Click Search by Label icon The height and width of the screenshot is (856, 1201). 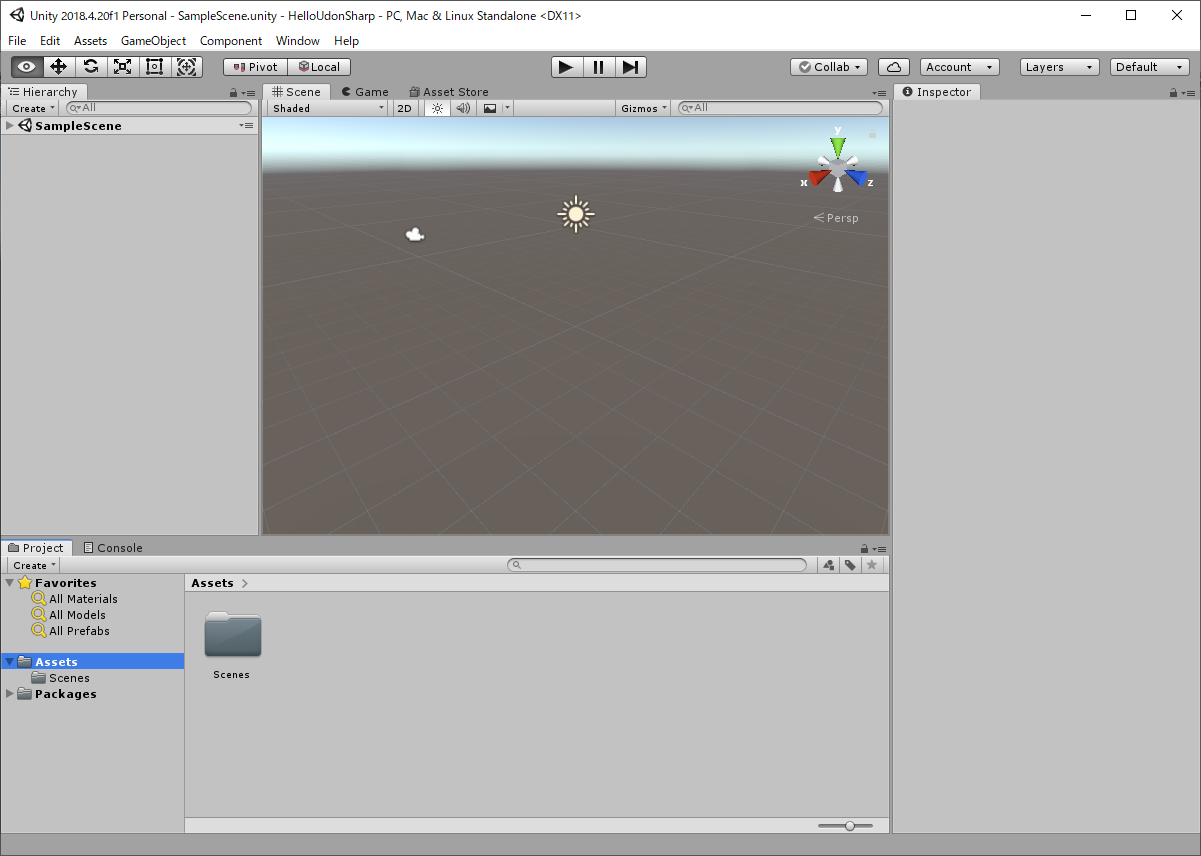click(x=850, y=565)
